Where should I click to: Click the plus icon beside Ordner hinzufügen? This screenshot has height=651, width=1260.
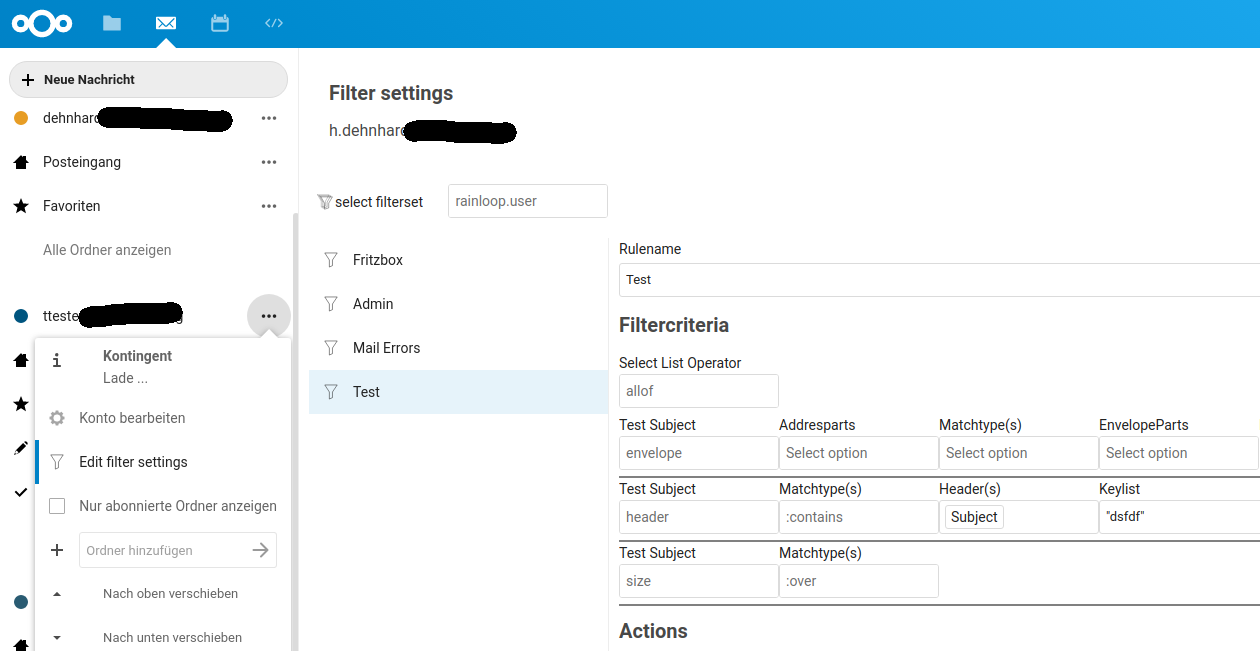pos(57,550)
